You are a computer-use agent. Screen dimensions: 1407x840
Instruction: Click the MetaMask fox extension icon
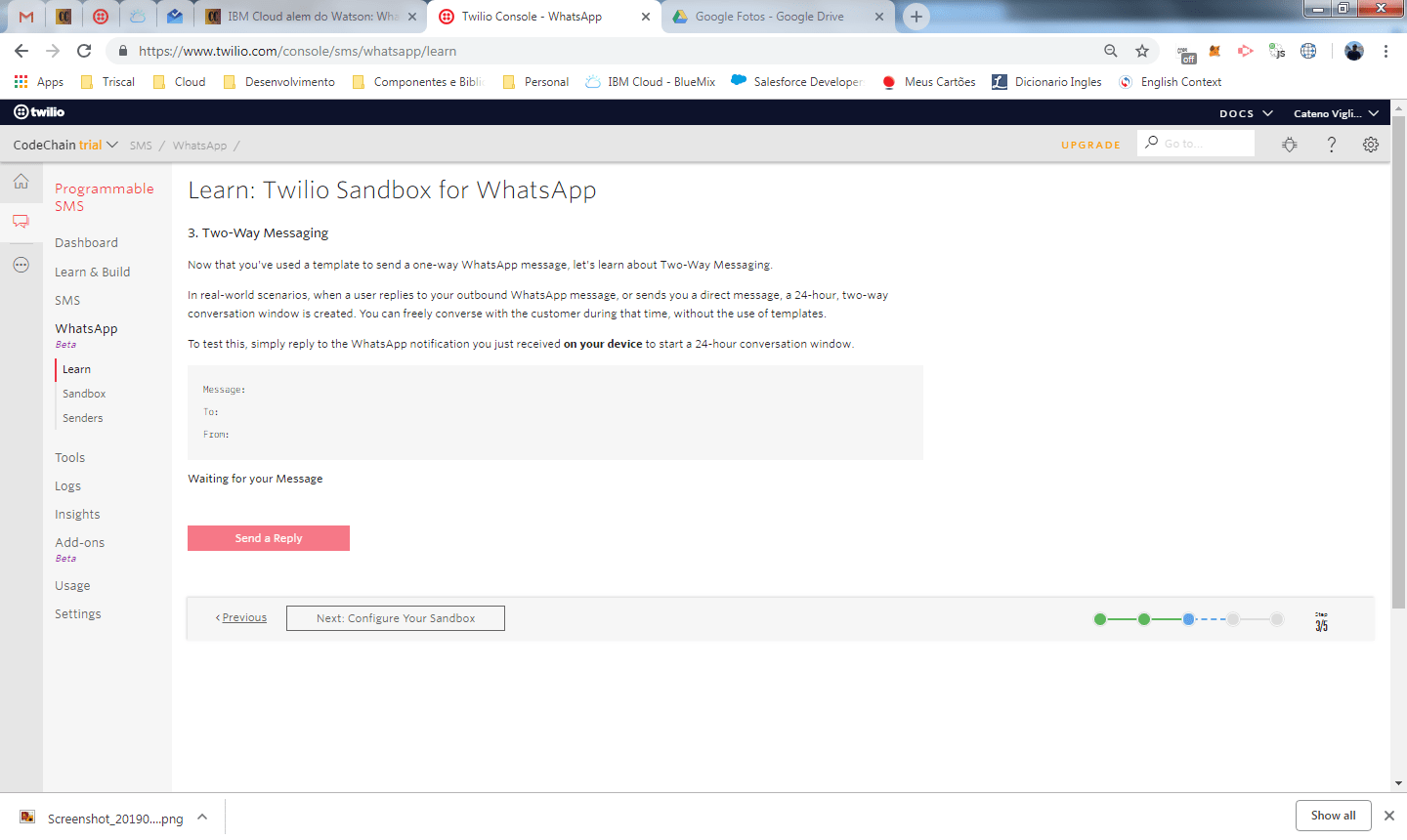point(1215,51)
